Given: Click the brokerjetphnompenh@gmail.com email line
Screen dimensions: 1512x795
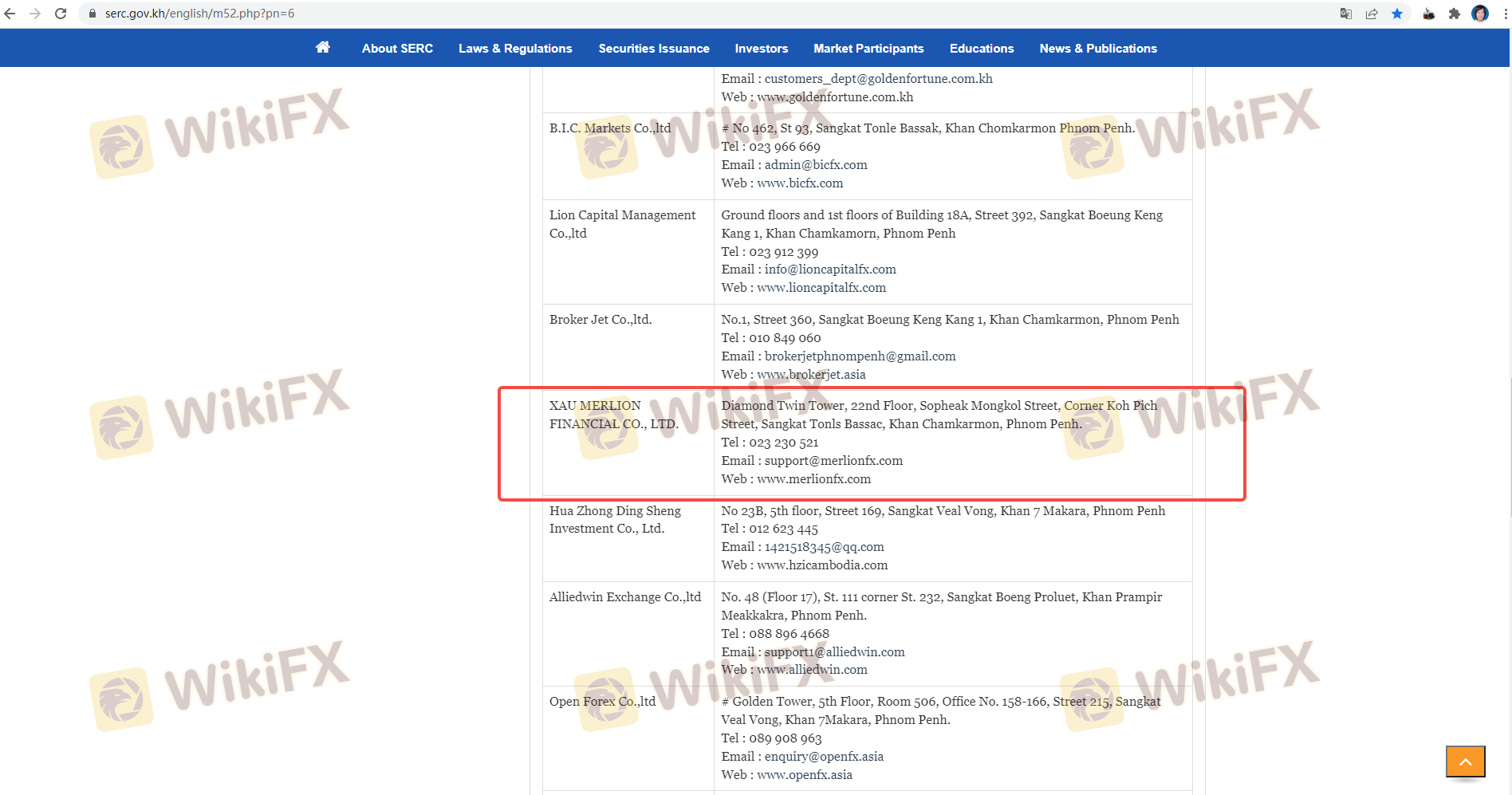Looking at the screenshot, I should 839,356.
